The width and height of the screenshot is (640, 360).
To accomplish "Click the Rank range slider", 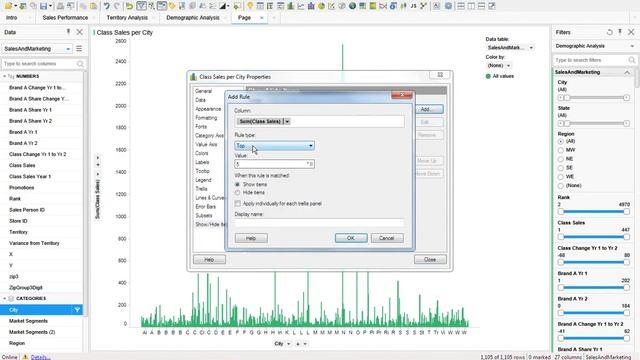I will pyautogui.click(x=593, y=211).
